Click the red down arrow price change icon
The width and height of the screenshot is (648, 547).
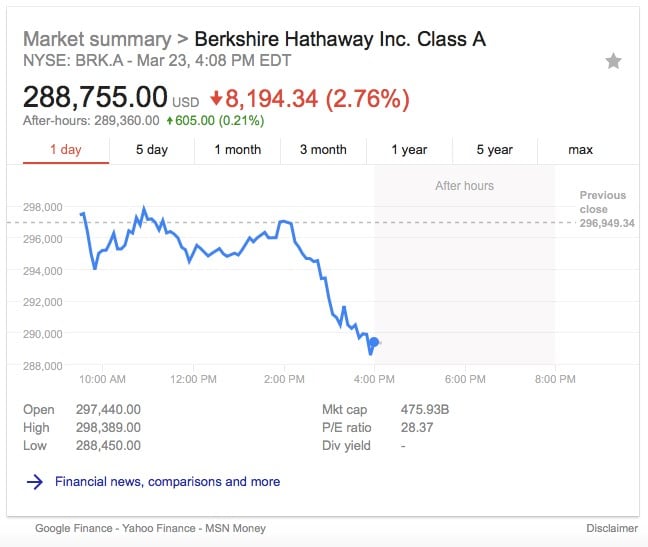point(216,99)
